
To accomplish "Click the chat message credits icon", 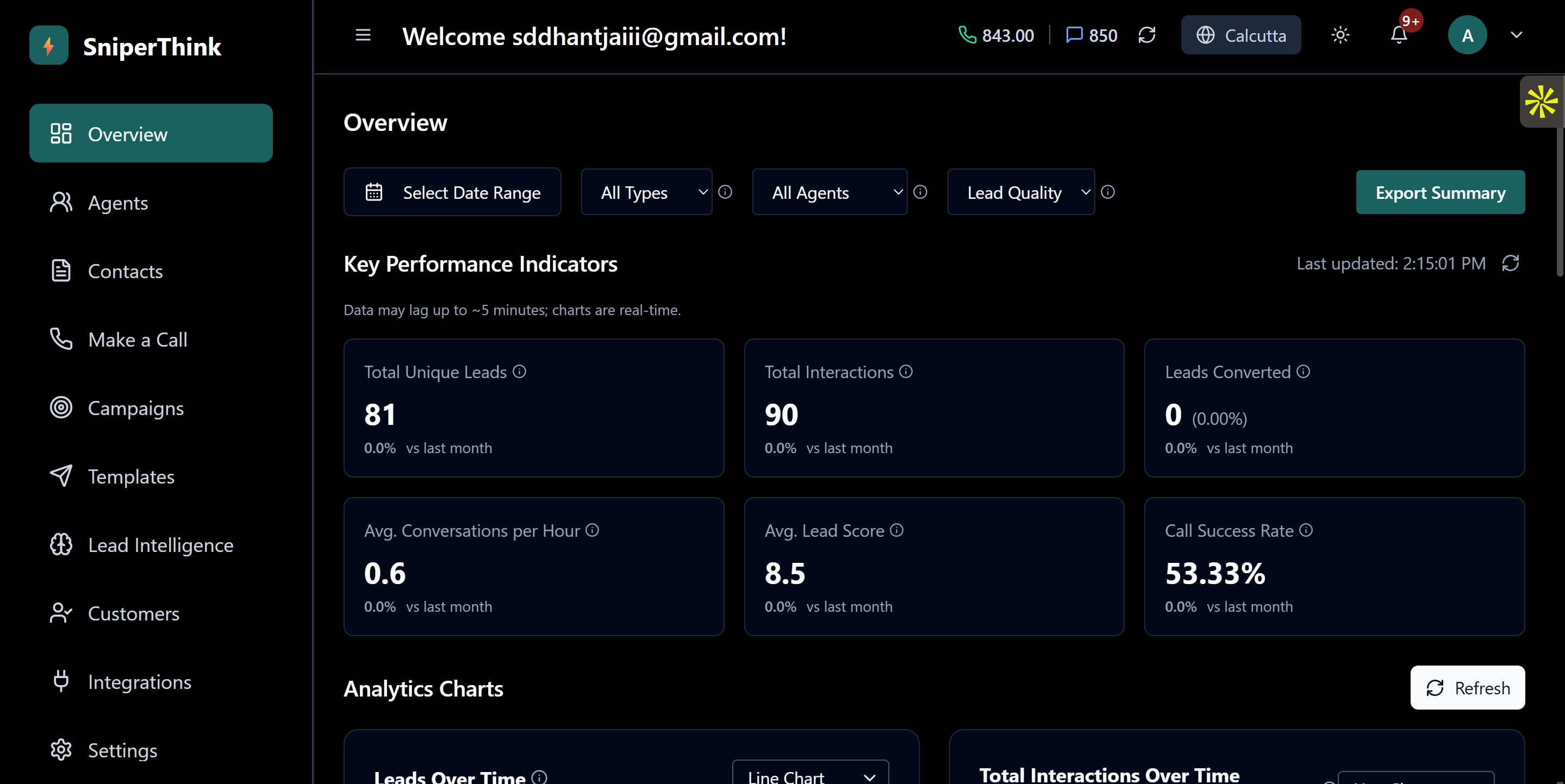I will [1074, 35].
